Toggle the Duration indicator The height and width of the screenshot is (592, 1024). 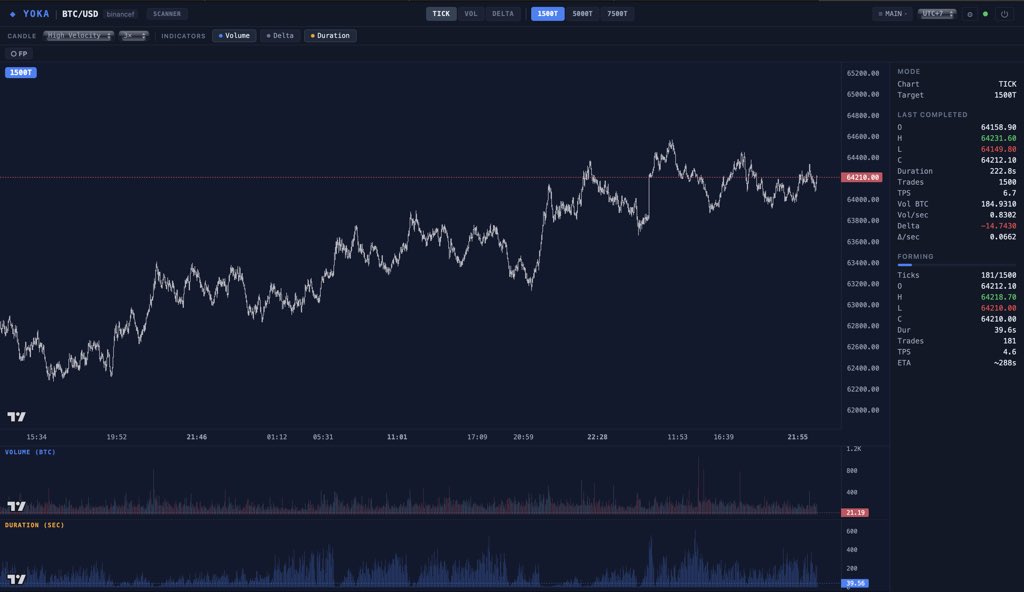tap(330, 36)
